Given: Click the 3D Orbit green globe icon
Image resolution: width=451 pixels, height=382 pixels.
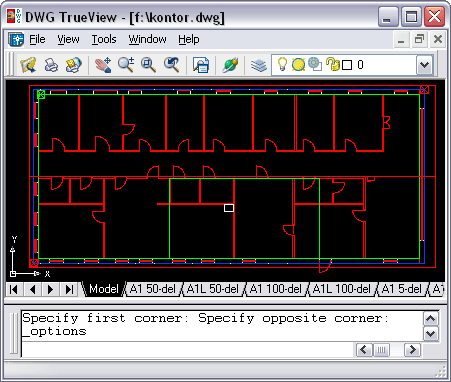Looking at the screenshot, I should tap(230, 65).
